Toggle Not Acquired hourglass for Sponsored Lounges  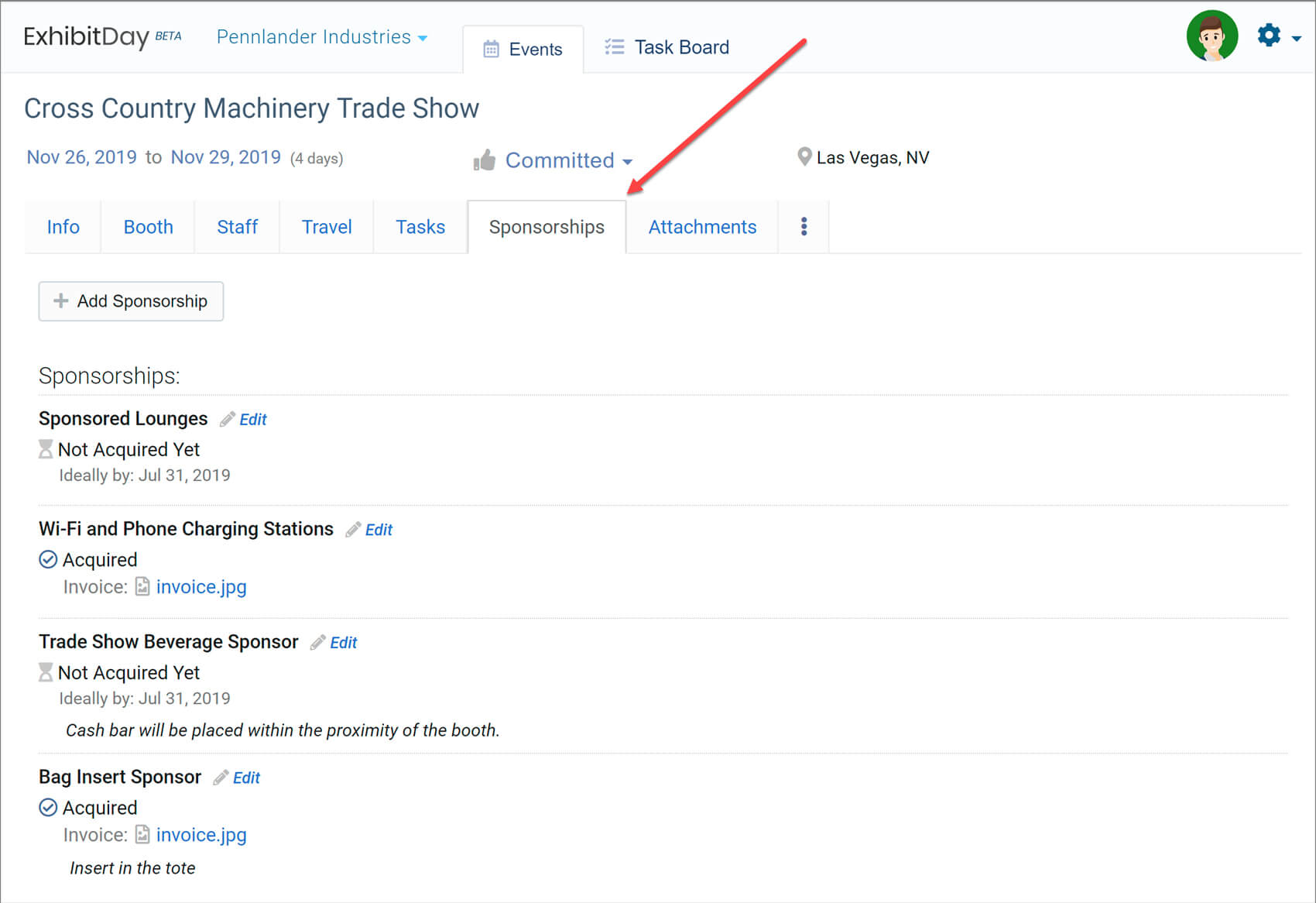(x=46, y=449)
